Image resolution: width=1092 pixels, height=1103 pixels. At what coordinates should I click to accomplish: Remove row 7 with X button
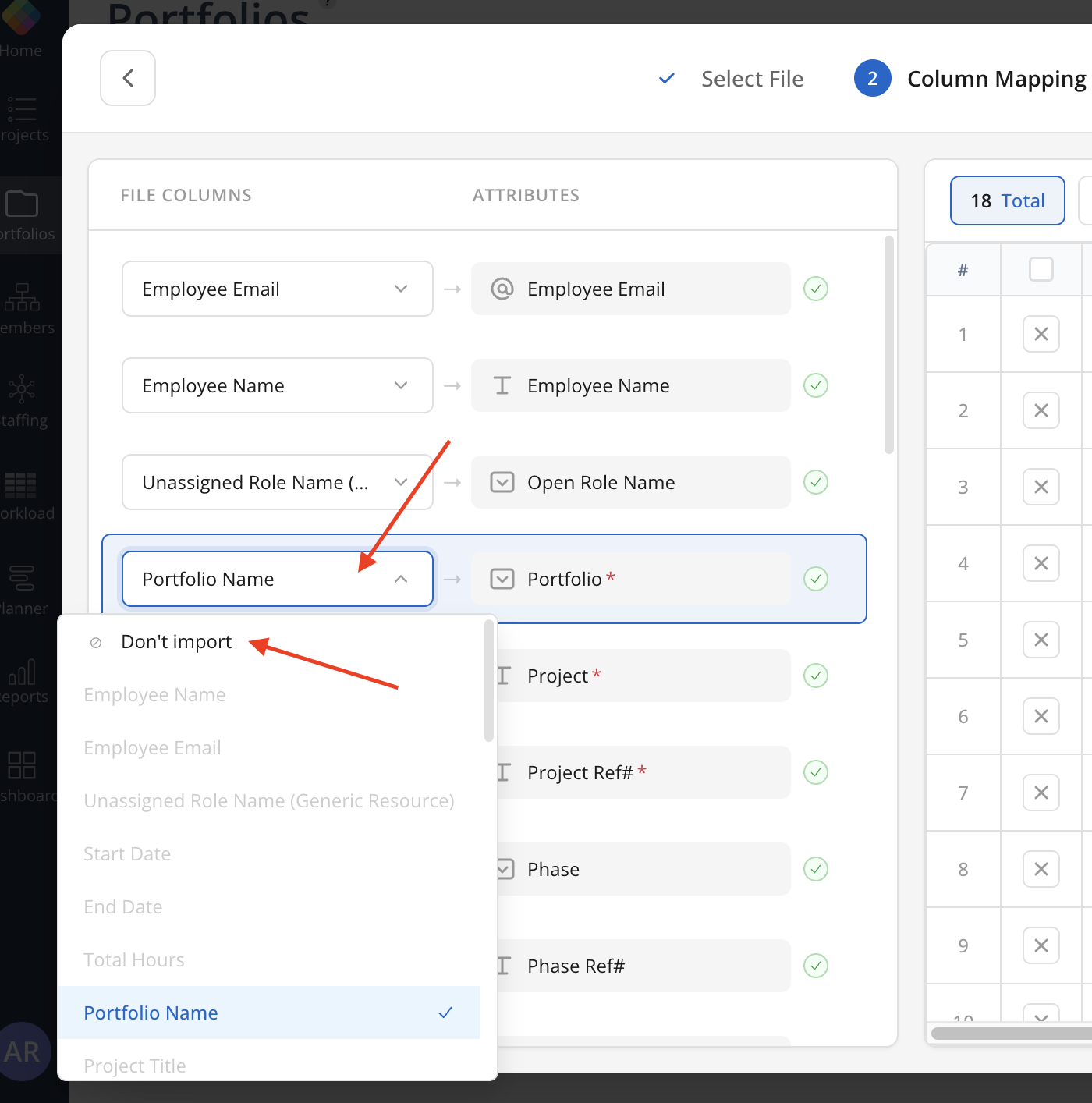(1041, 793)
